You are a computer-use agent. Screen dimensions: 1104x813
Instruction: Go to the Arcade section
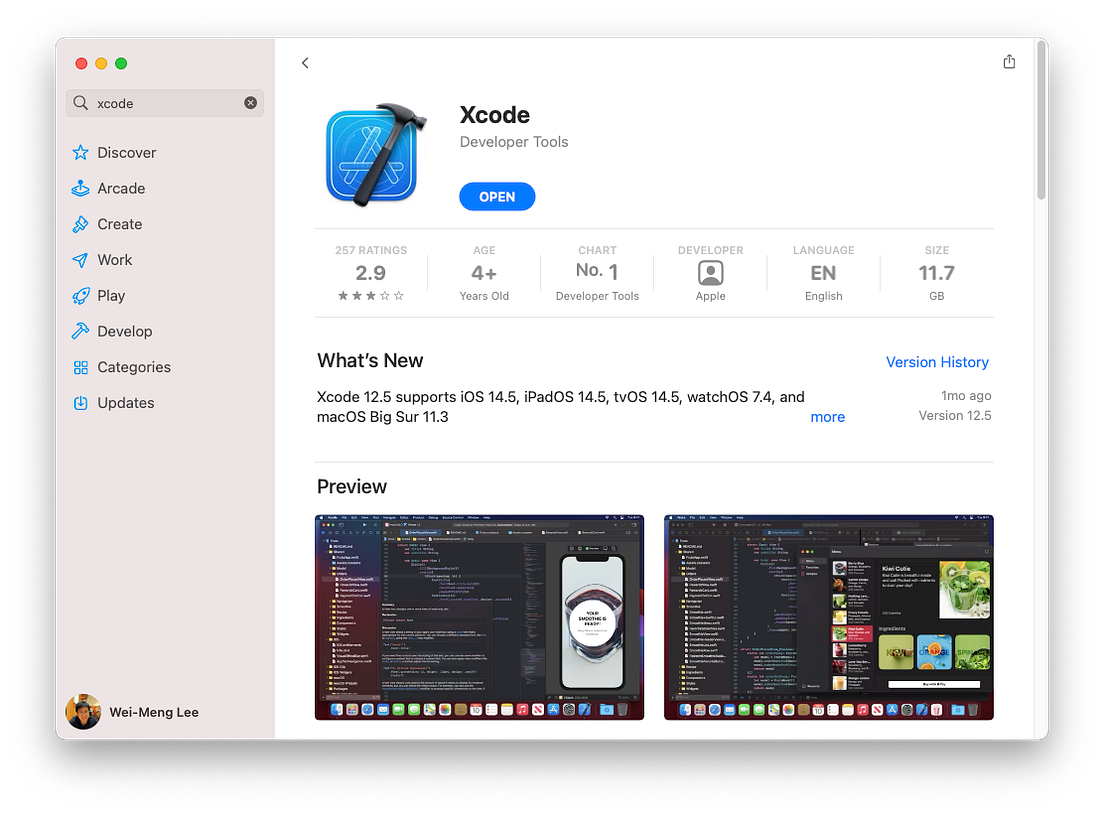pyautogui.click(x=121, y=189)
